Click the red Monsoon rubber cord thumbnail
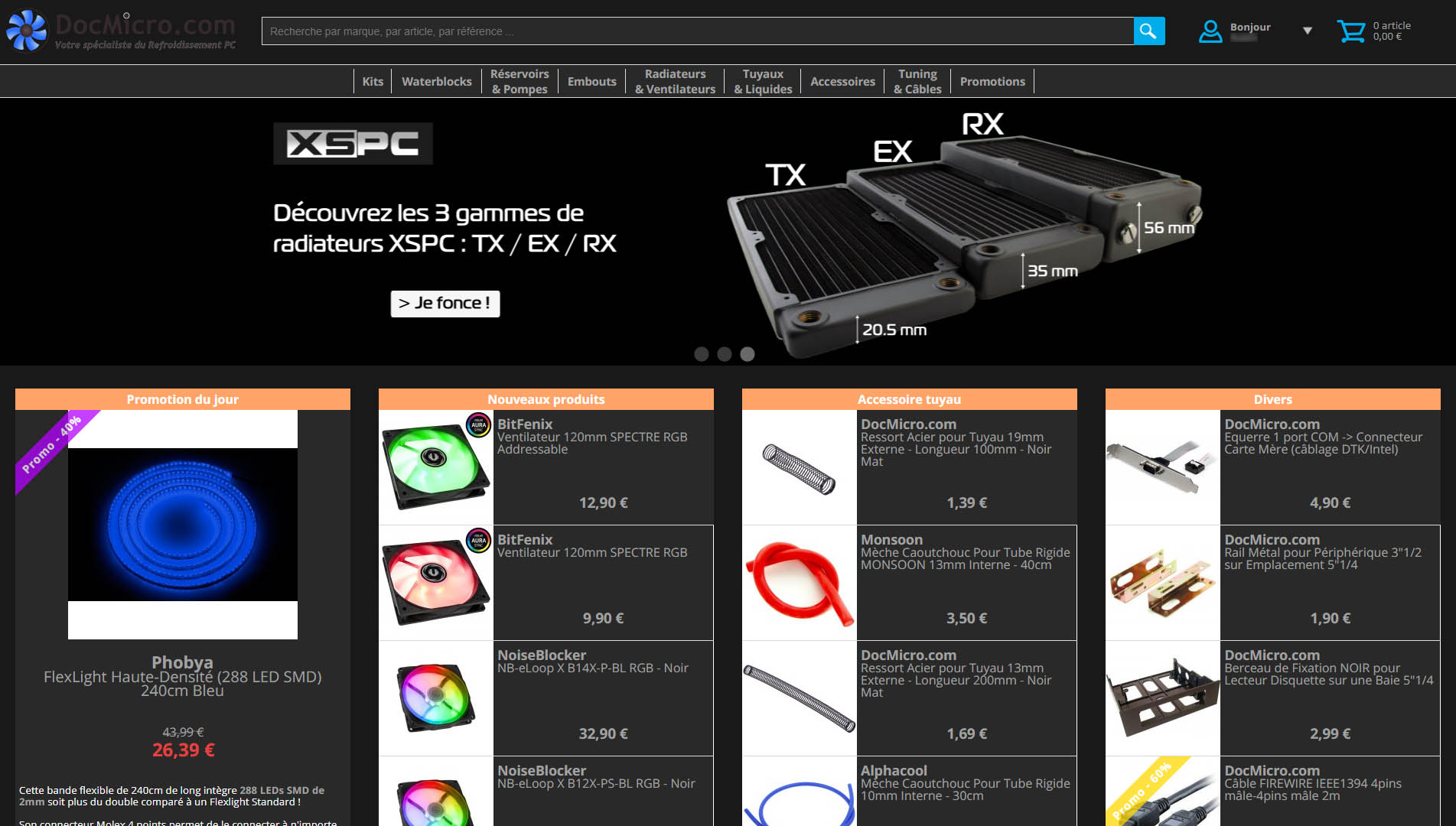This screenshot has width=1456, height=826. click(800, 583)
